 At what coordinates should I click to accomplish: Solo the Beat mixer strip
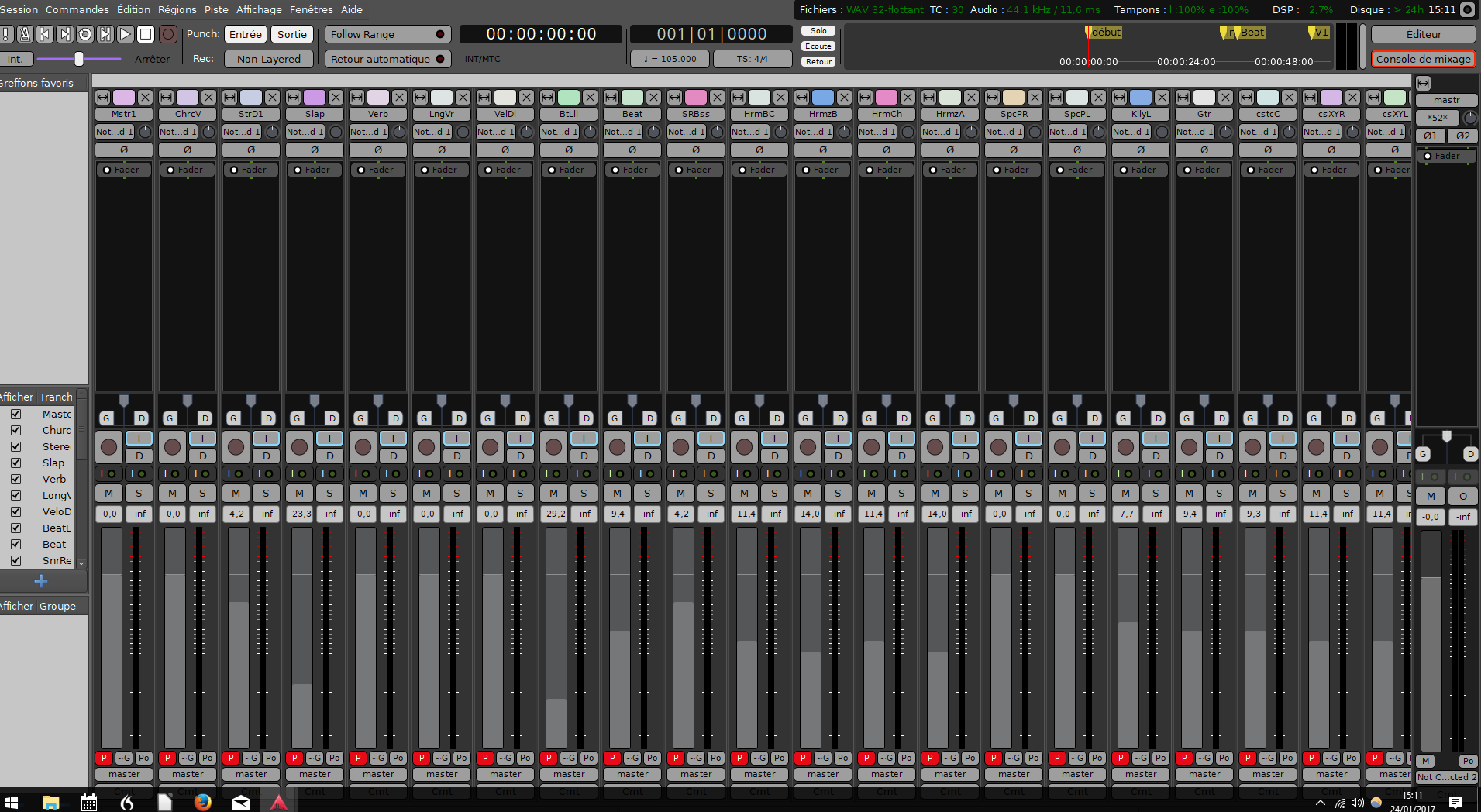click(x=647, y=493)
